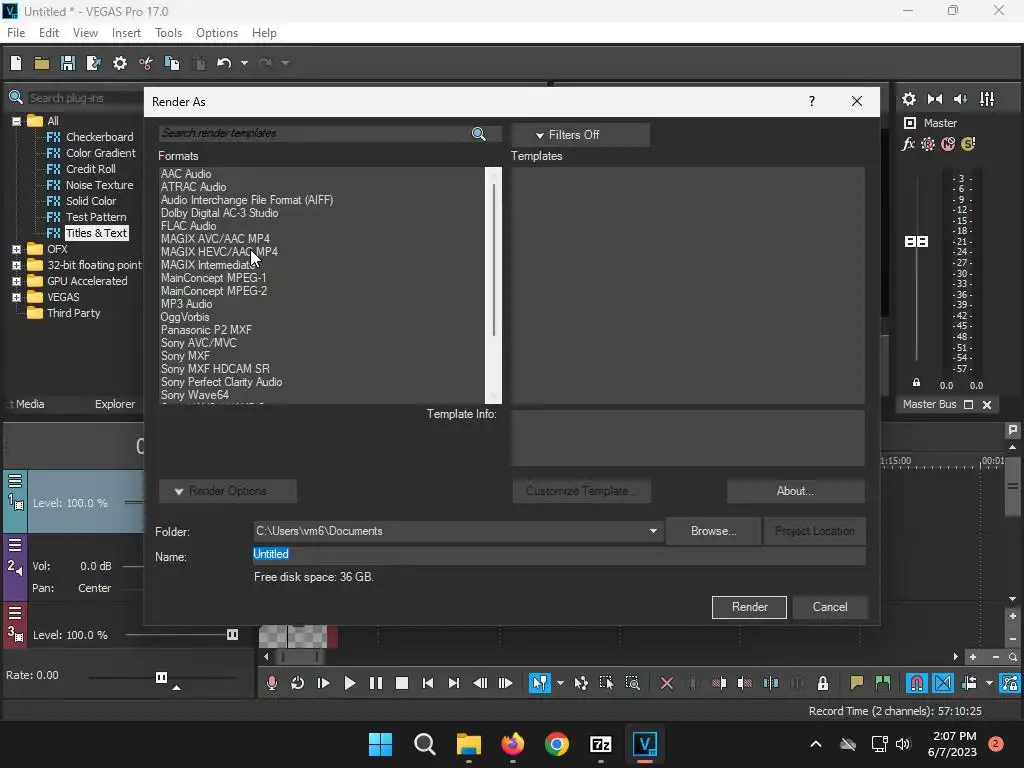Screen dimensions: 1024x768
Task: Open Master FX button
Action: tap(908, 144)
